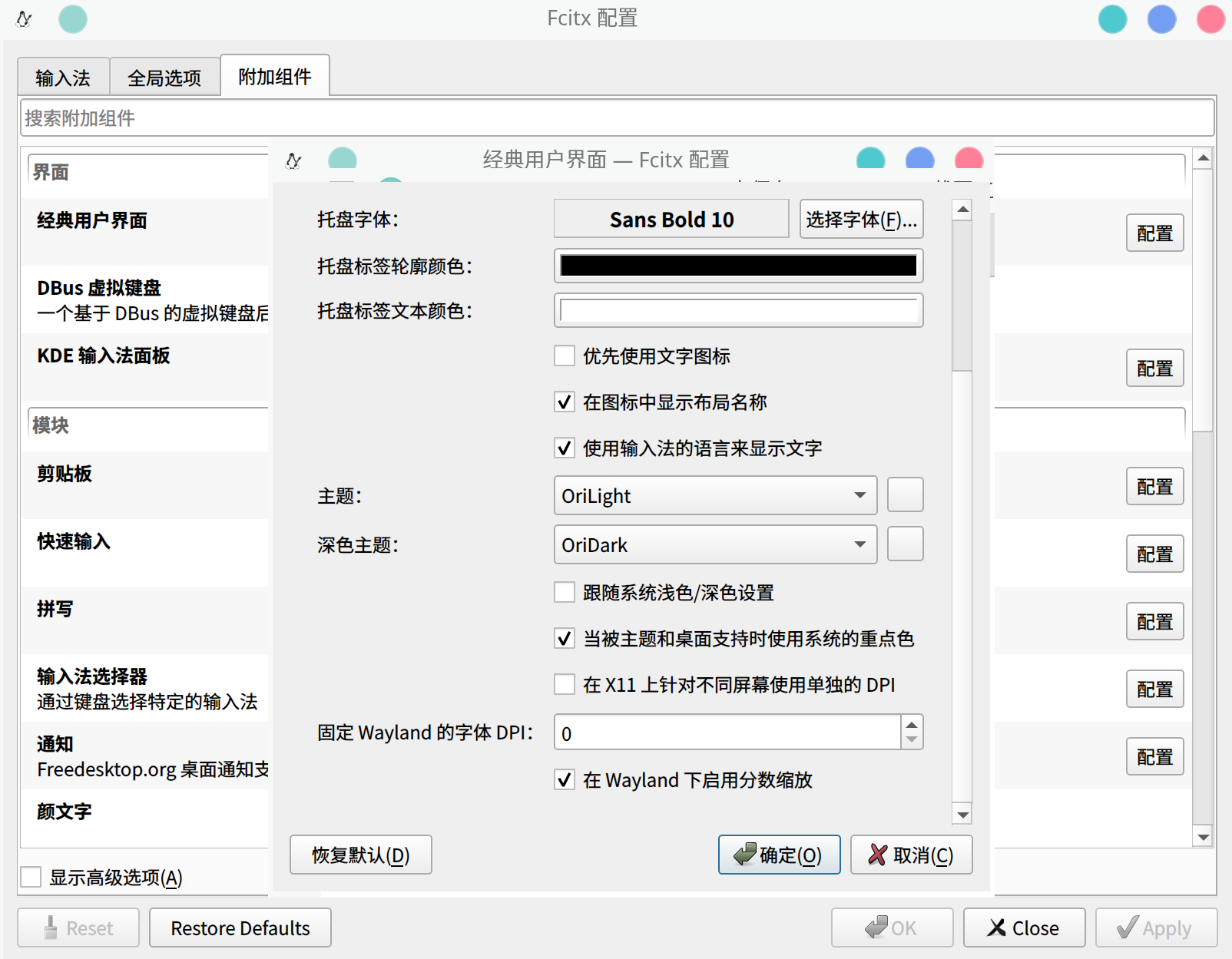Open the 全局选项 tab
Image resolution: width=1232 pixels, height=959 pixels.
tap(164, 78)
